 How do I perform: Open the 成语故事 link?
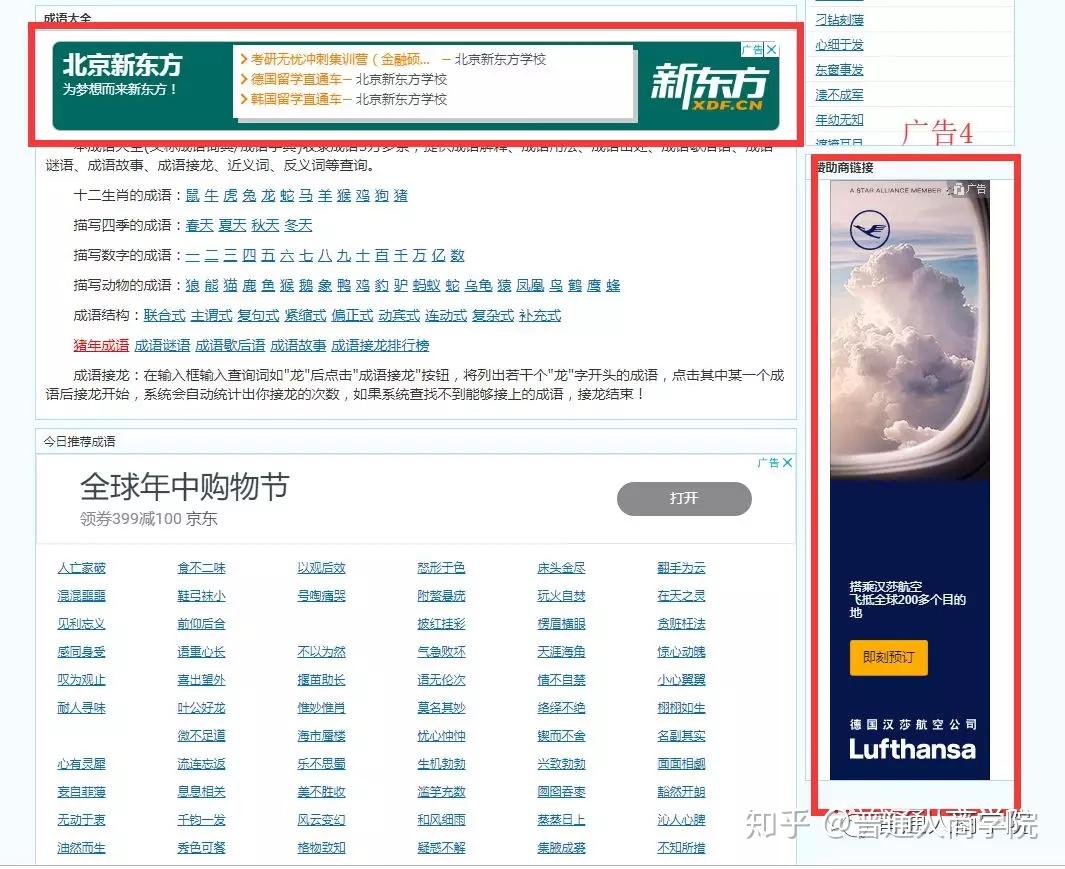coord(298,345)
